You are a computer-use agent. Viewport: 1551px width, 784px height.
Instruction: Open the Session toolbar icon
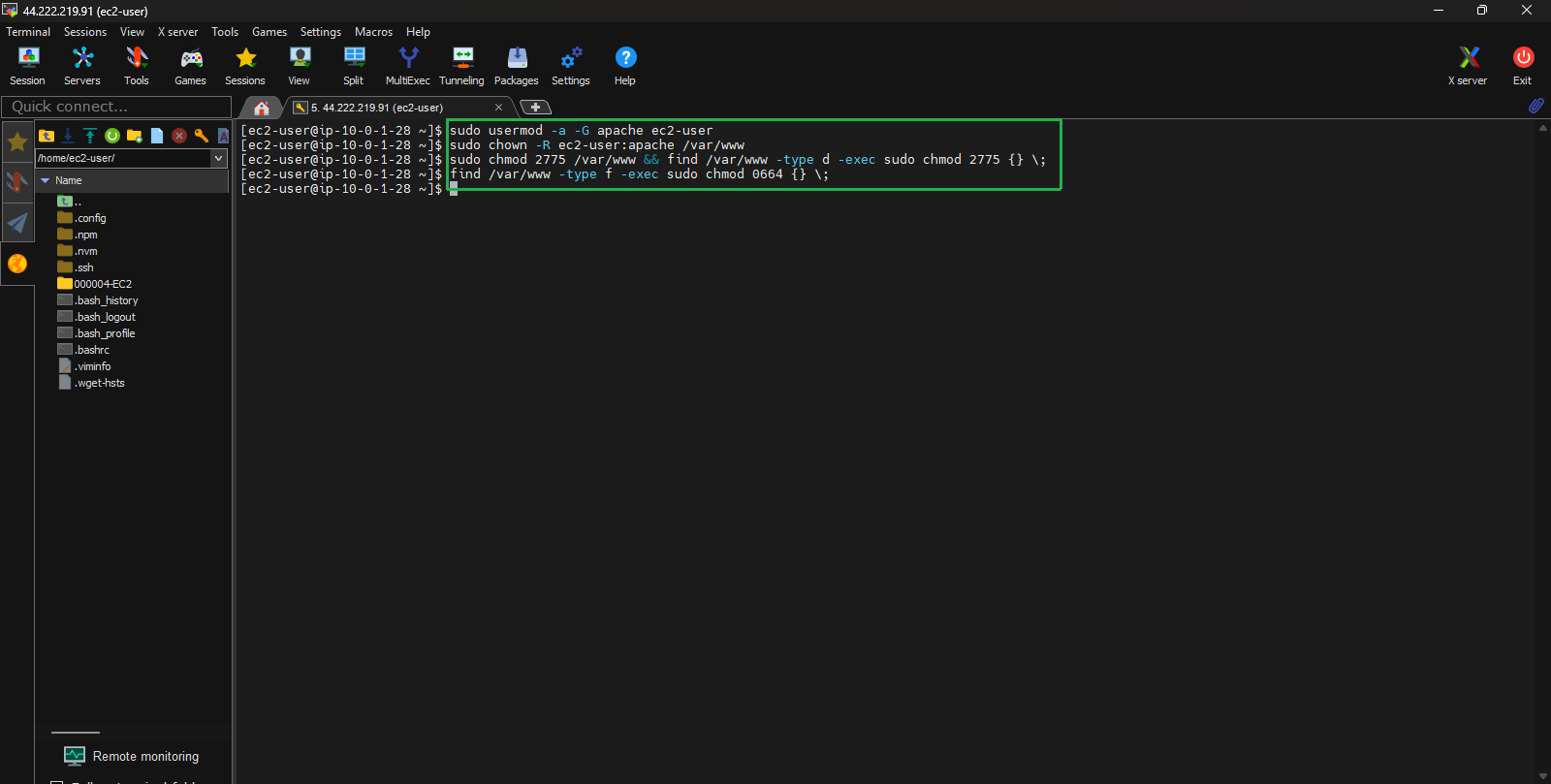pyautogui.click(x=28, y=66)
